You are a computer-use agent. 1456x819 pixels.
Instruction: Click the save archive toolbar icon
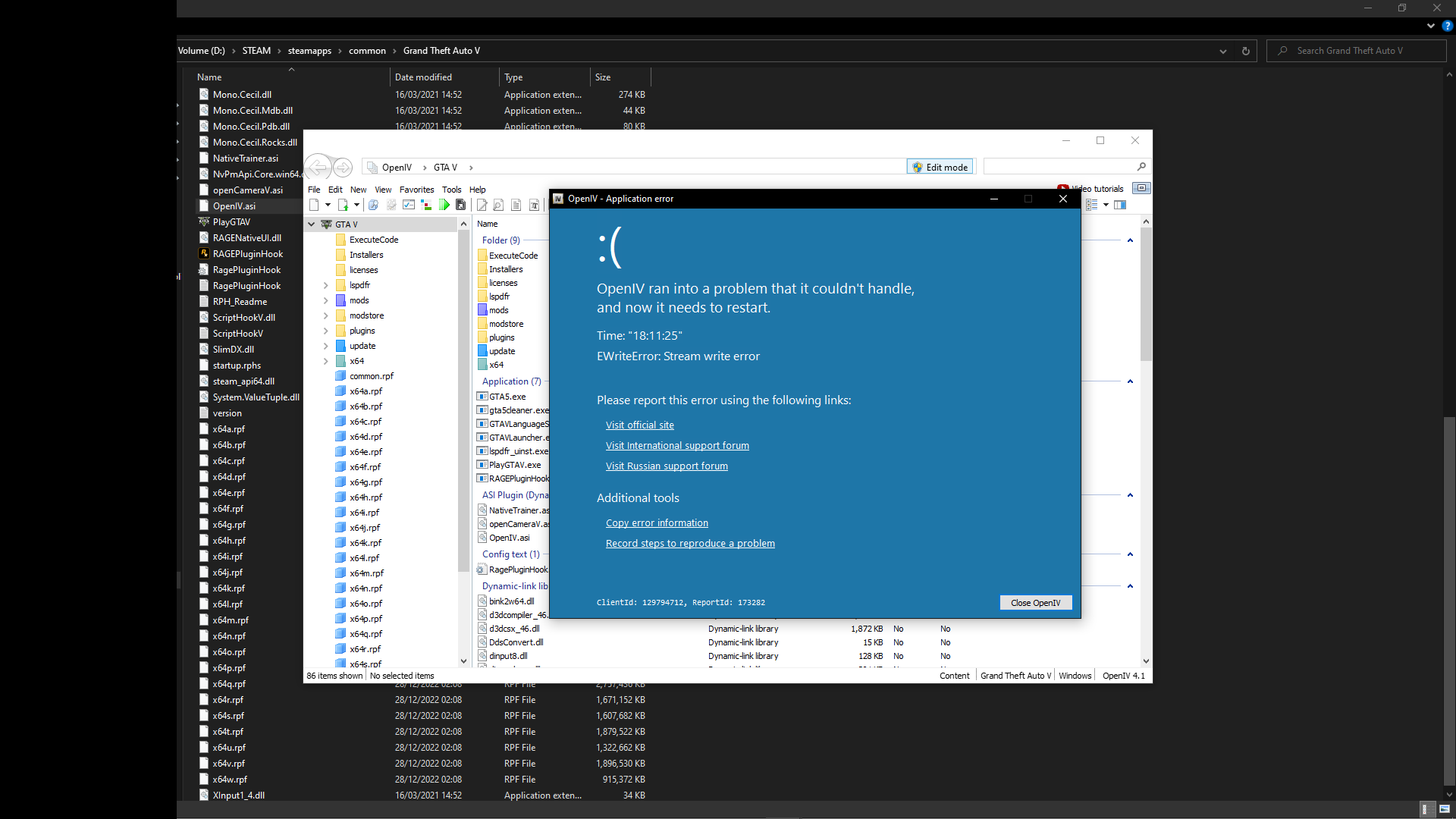pyautogui.click(x=460, y=205)
